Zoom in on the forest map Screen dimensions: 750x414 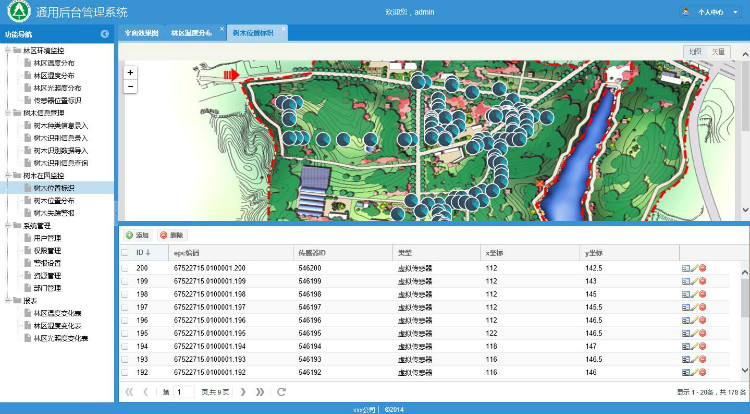130,73
